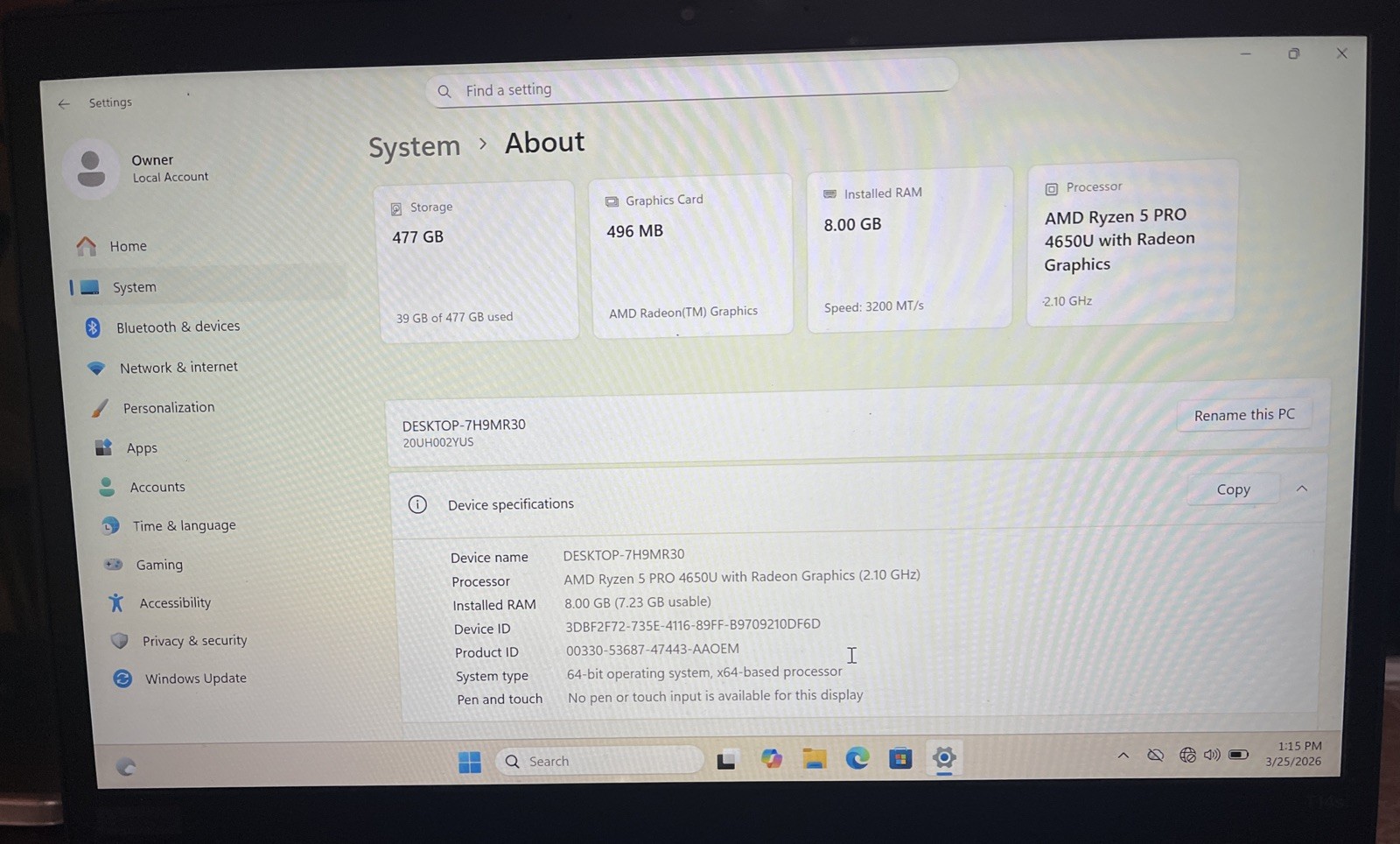Click the Speed: 3200 MT/s text

(x=873, y=306)
